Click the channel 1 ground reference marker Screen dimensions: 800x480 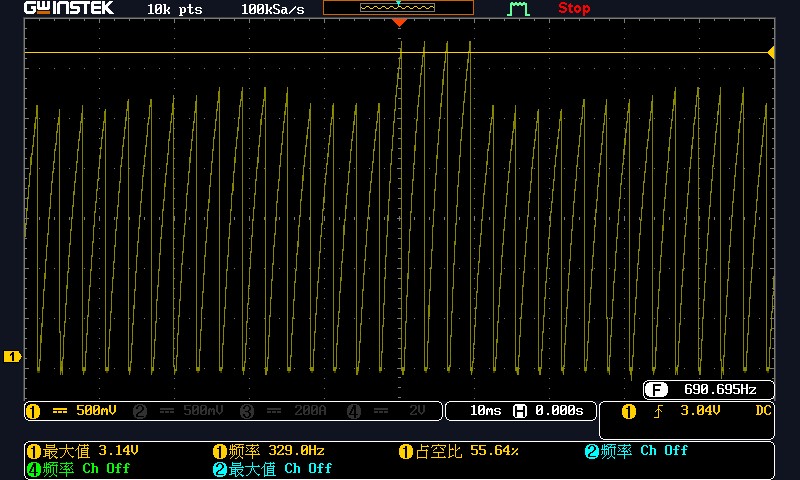(12, 356)
